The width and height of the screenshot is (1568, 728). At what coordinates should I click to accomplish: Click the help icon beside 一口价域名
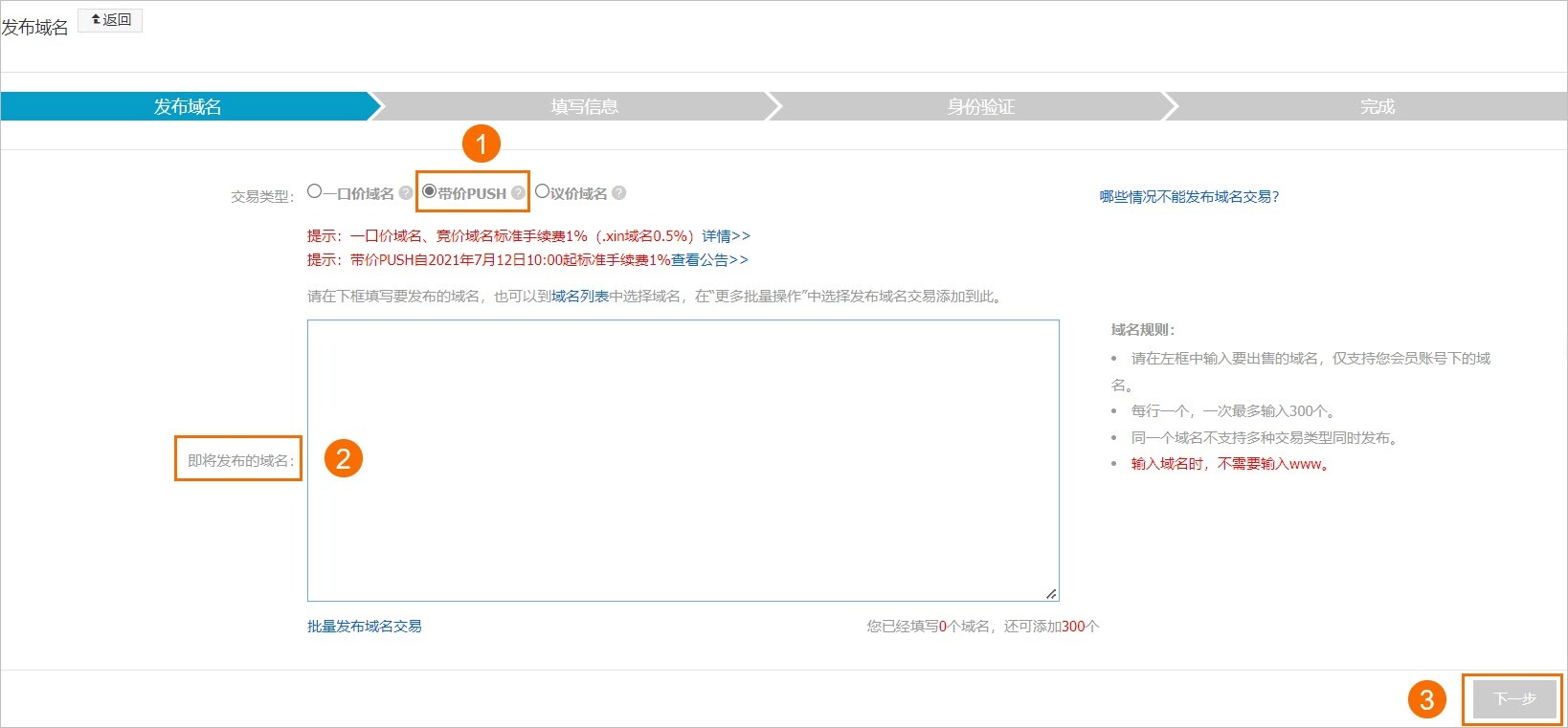tap(406, 193)
